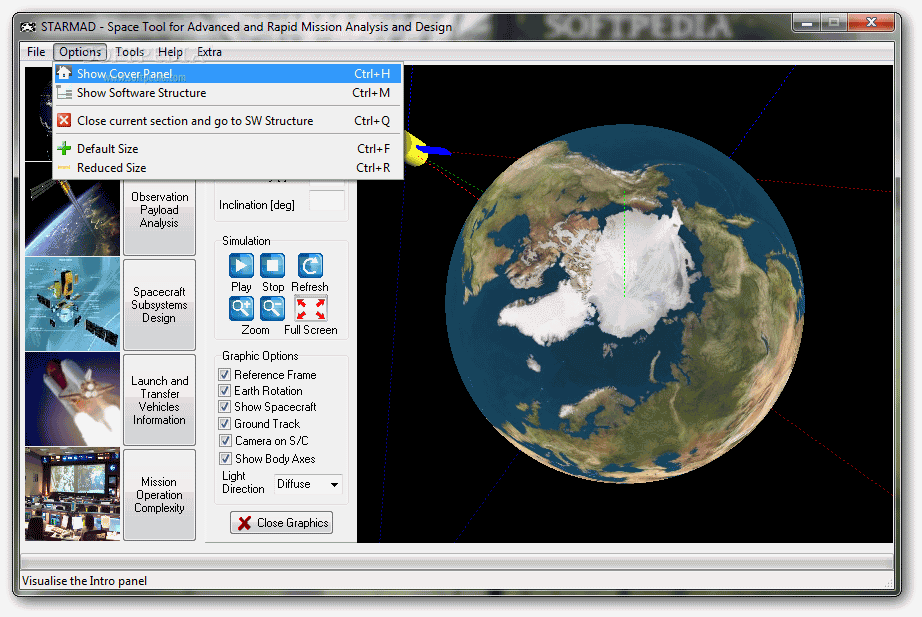
Task: Click the house icon beside Show Cover Panel
Action: tap(64, 74)
